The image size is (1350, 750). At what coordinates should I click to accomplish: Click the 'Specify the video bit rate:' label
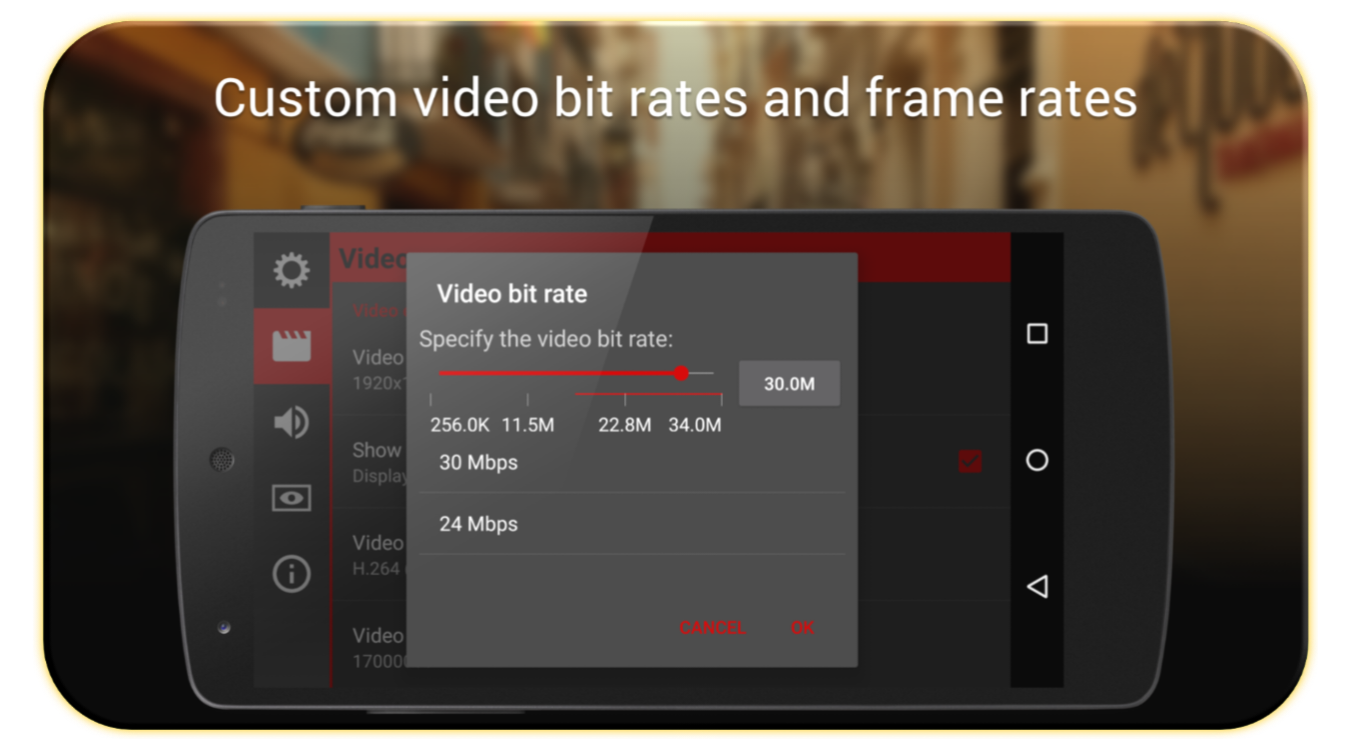[546, 339]
